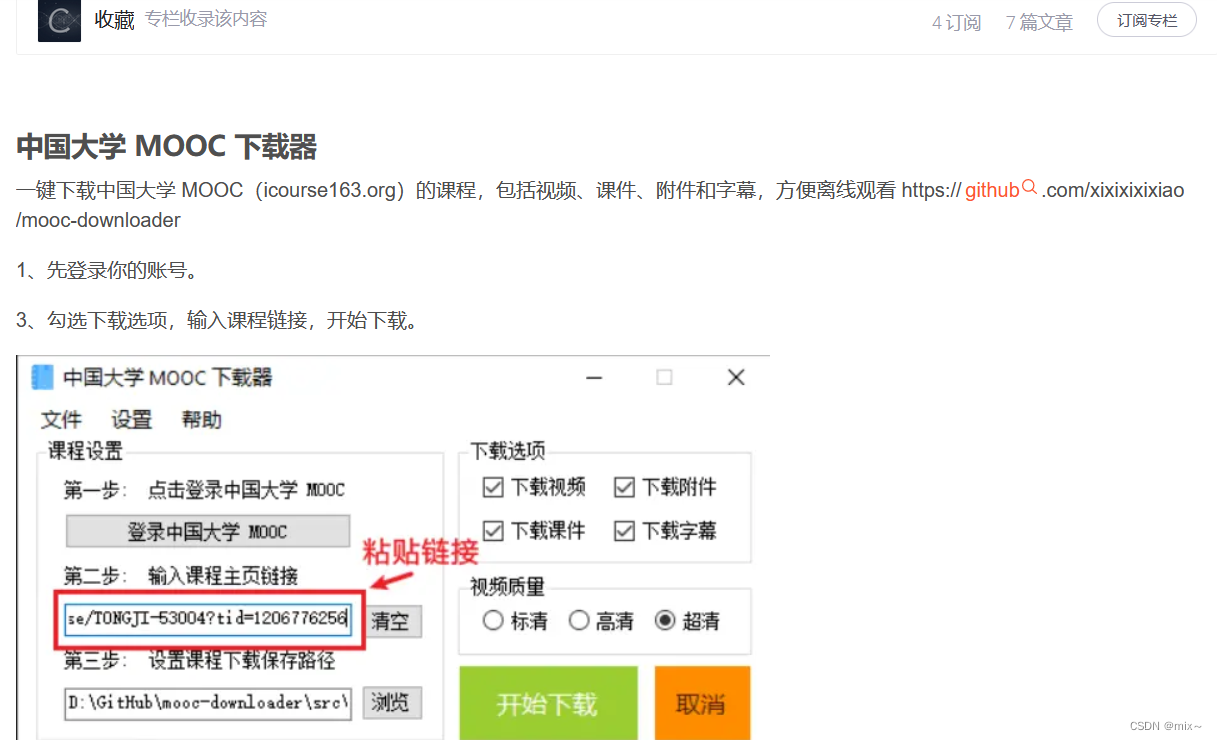Click the green 开始下载 button
Image resolution: width=1217 pixels, height=740 pixels.
[x=548, y=703]
